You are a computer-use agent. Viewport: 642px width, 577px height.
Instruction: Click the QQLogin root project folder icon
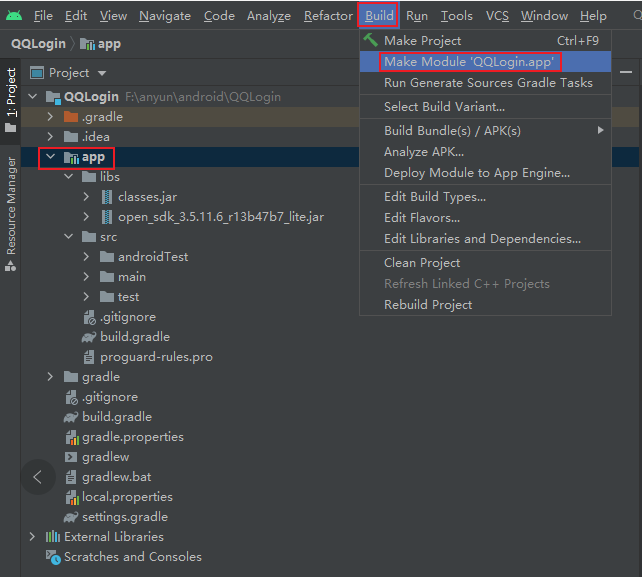[53, 97]
